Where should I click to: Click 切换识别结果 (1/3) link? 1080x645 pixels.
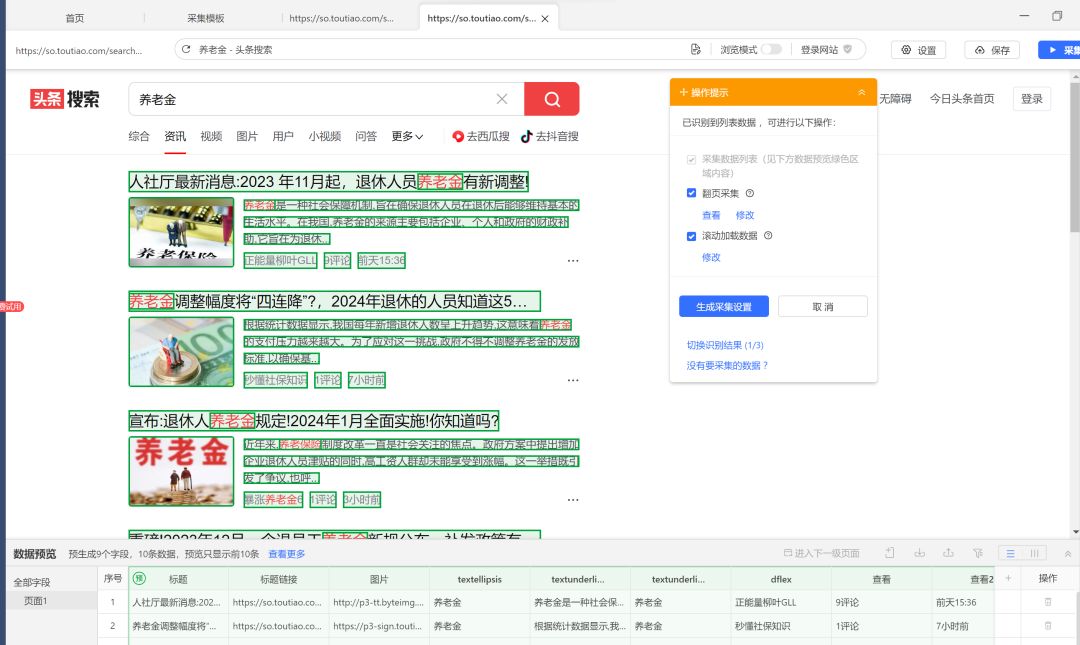pyautogui.click(x=725, y=345)
